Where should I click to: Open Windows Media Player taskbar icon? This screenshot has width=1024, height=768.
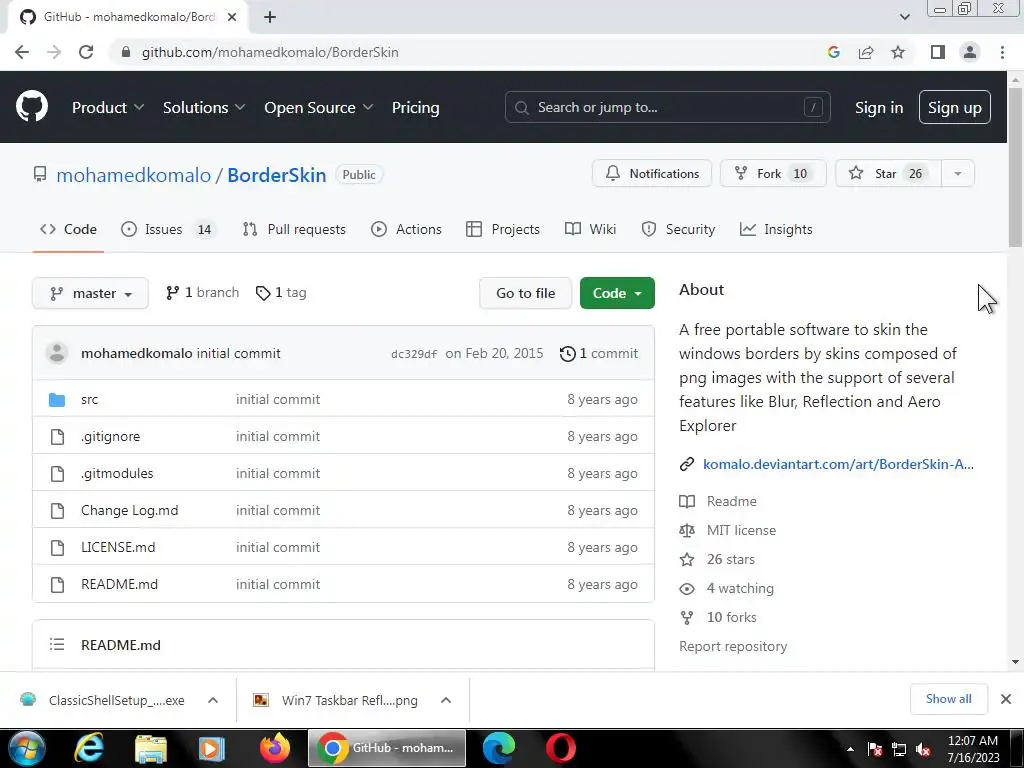click(x=212, y=748)
